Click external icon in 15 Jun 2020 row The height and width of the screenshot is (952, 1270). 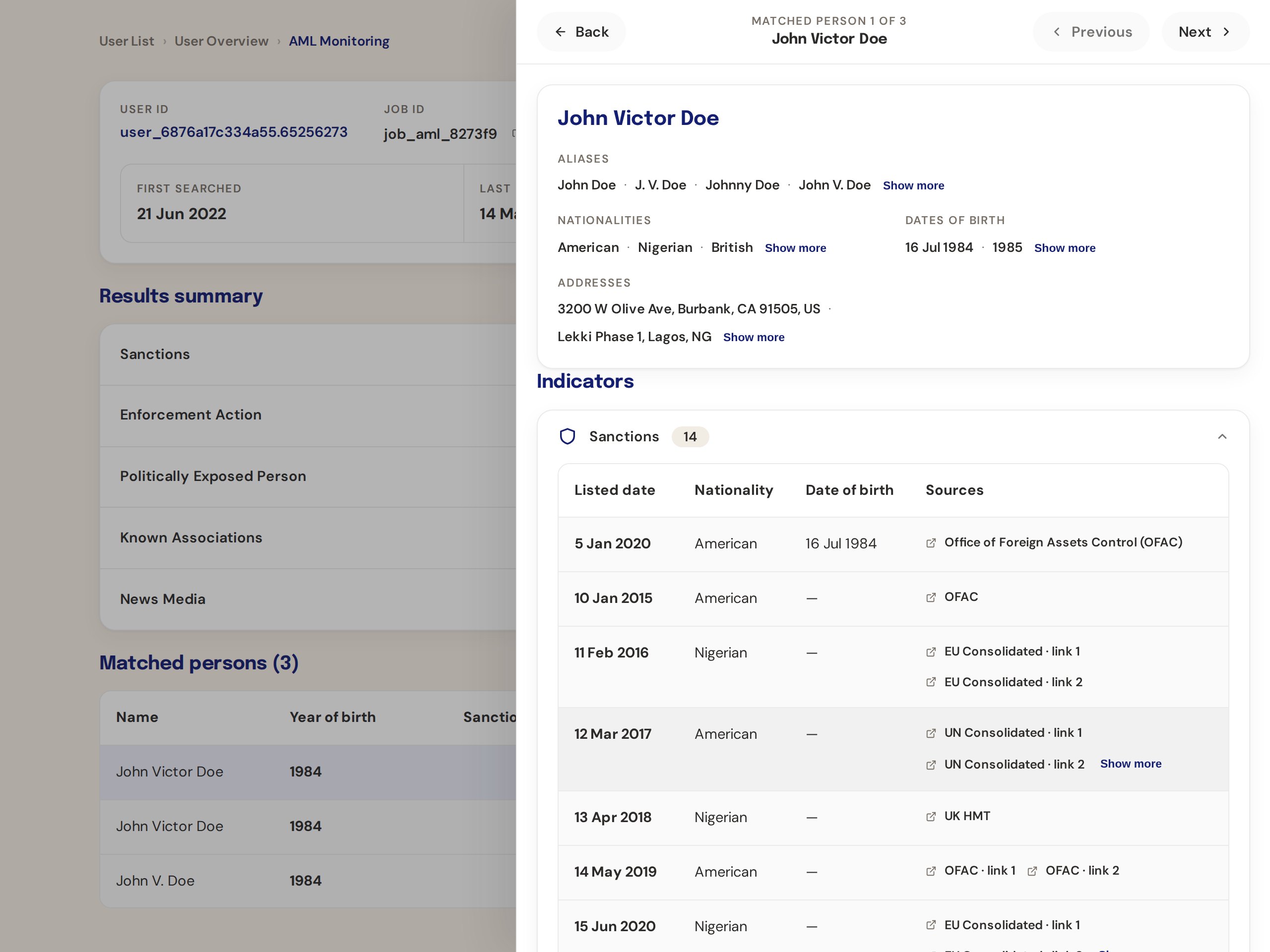931,925
